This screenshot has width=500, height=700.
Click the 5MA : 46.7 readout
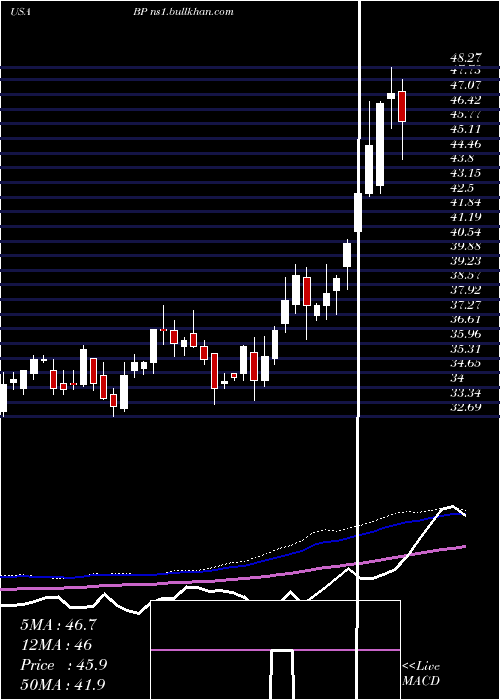[58, 625]
